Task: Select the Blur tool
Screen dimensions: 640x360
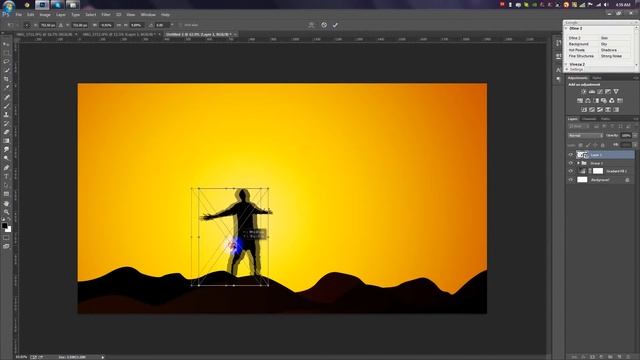Action: click(6, 150)
